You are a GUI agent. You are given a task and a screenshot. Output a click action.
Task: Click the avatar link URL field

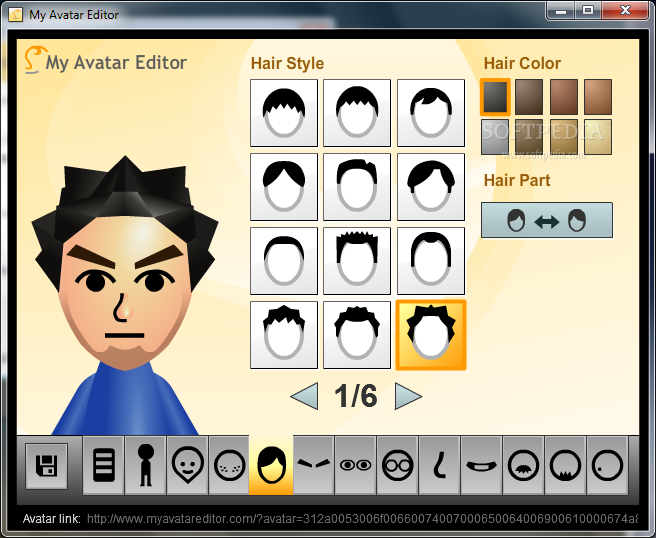[362, 519]
